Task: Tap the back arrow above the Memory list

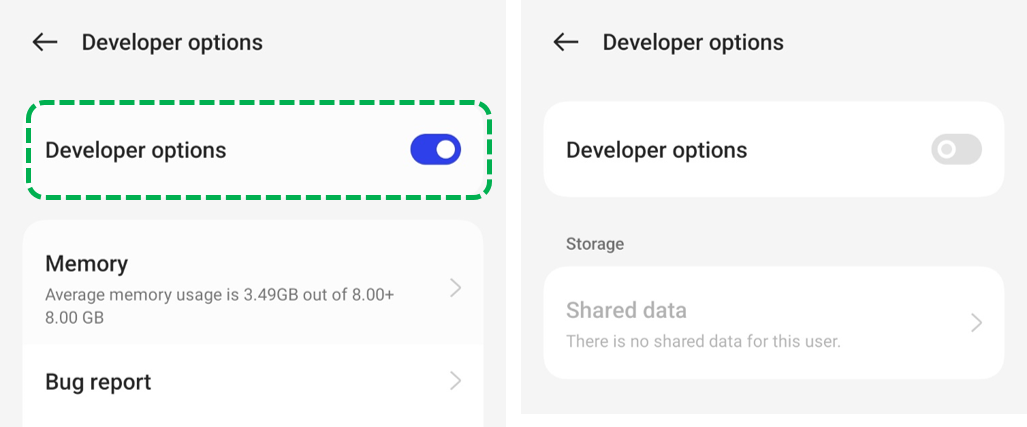Action: click(x=45, y=43)
